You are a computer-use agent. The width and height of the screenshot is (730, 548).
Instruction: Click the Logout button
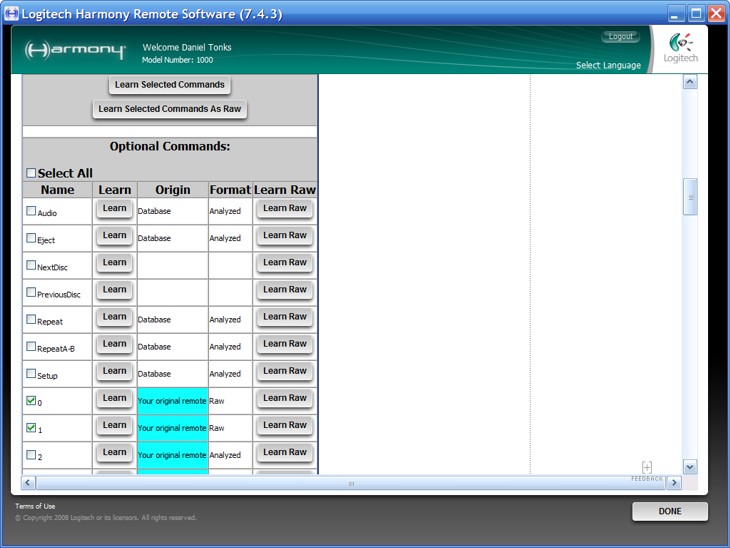point(621,36)
